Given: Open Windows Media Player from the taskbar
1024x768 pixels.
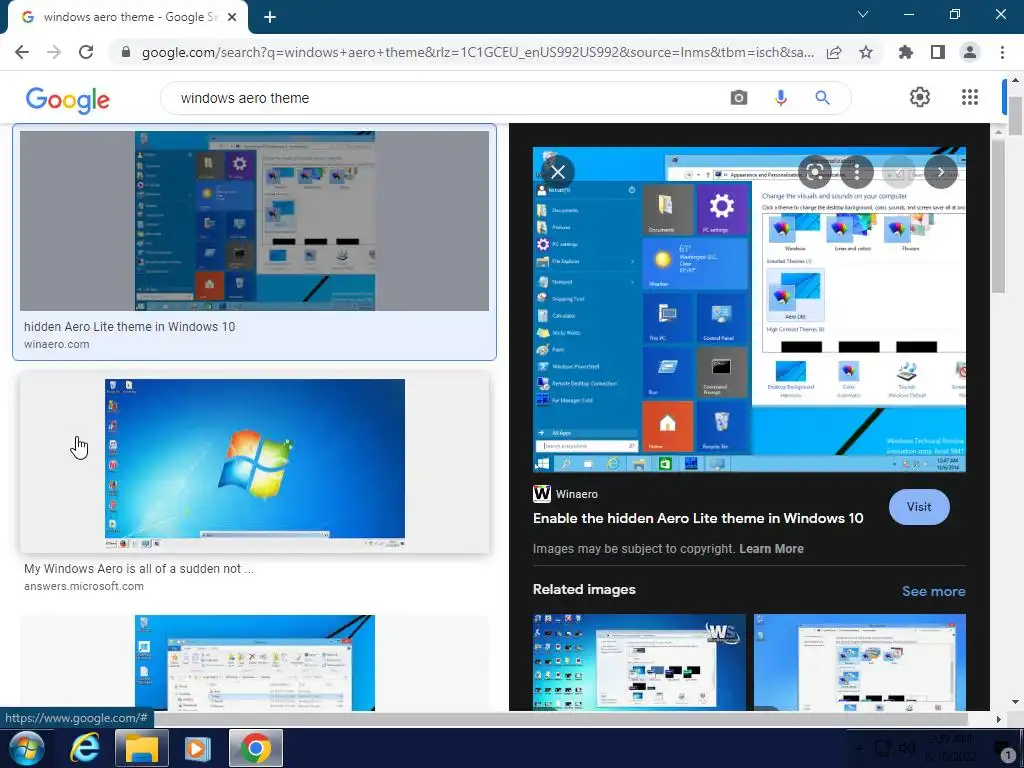Looking at the screenshot, I should [198, 748].
